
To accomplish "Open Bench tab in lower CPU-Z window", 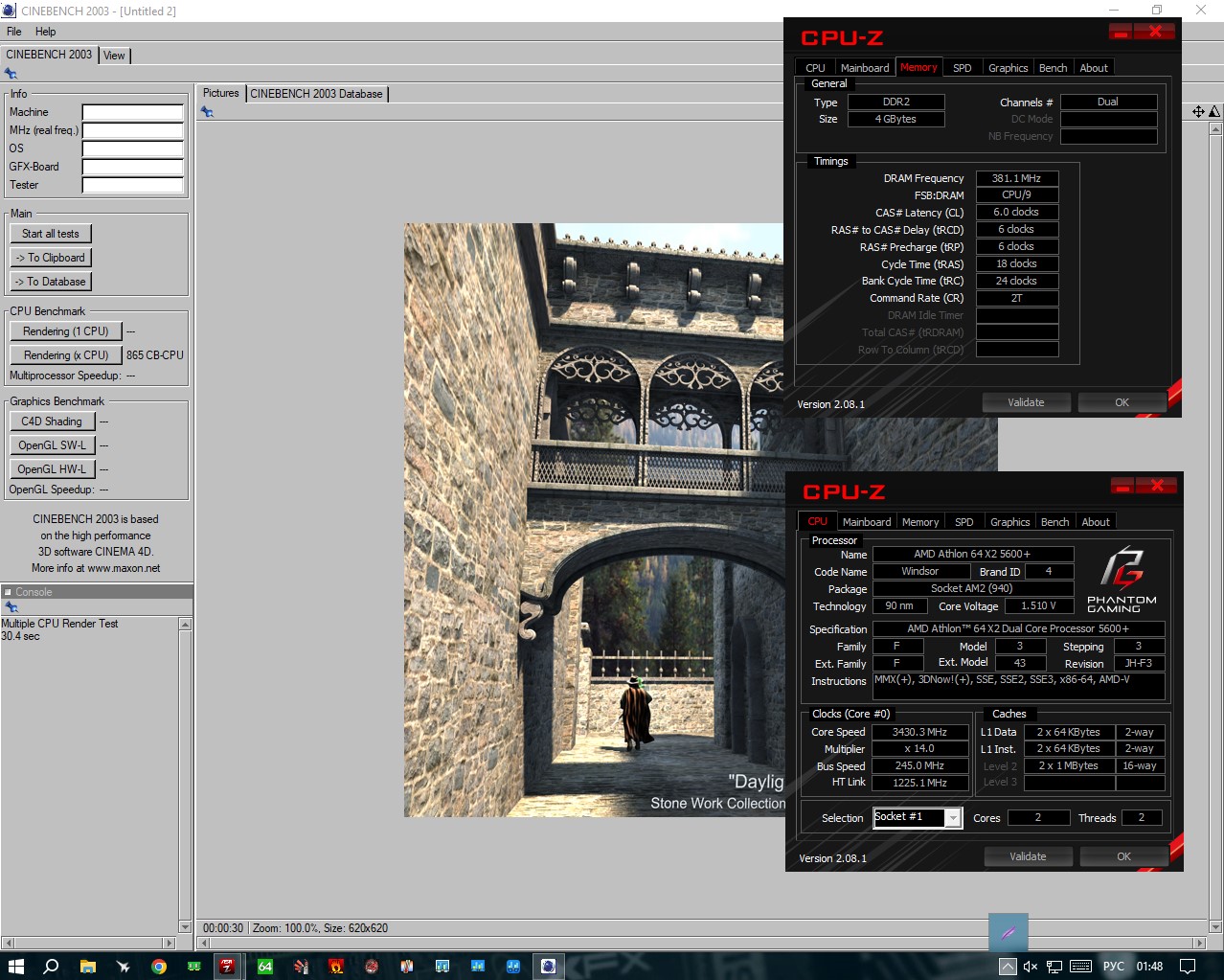I will click(1055, 522).
